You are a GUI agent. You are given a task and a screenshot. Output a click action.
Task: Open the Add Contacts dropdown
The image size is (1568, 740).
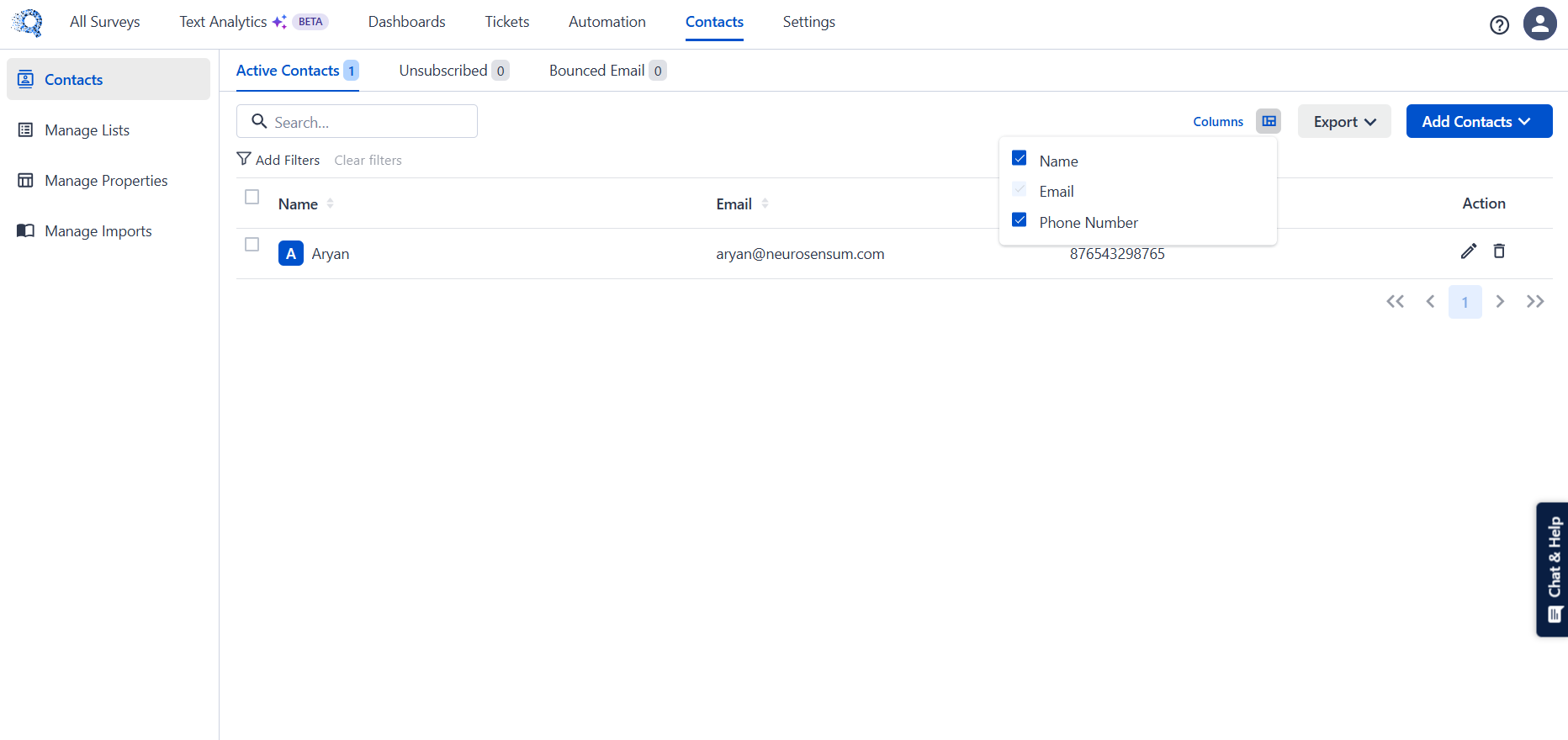[x=1478, y=122]
